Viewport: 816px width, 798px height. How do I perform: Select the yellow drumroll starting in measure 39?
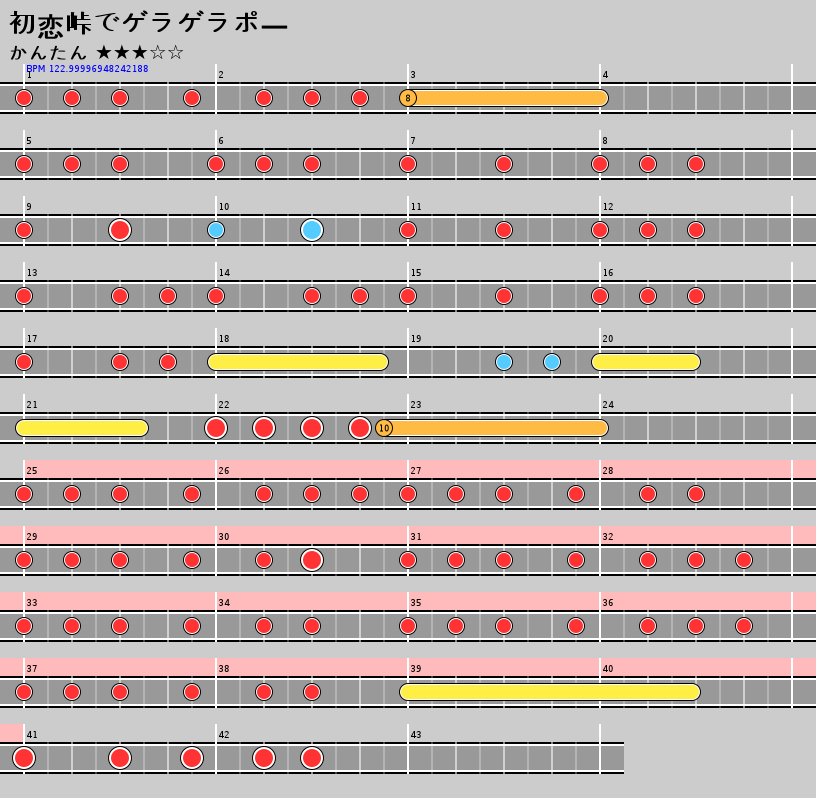(550, 692)
